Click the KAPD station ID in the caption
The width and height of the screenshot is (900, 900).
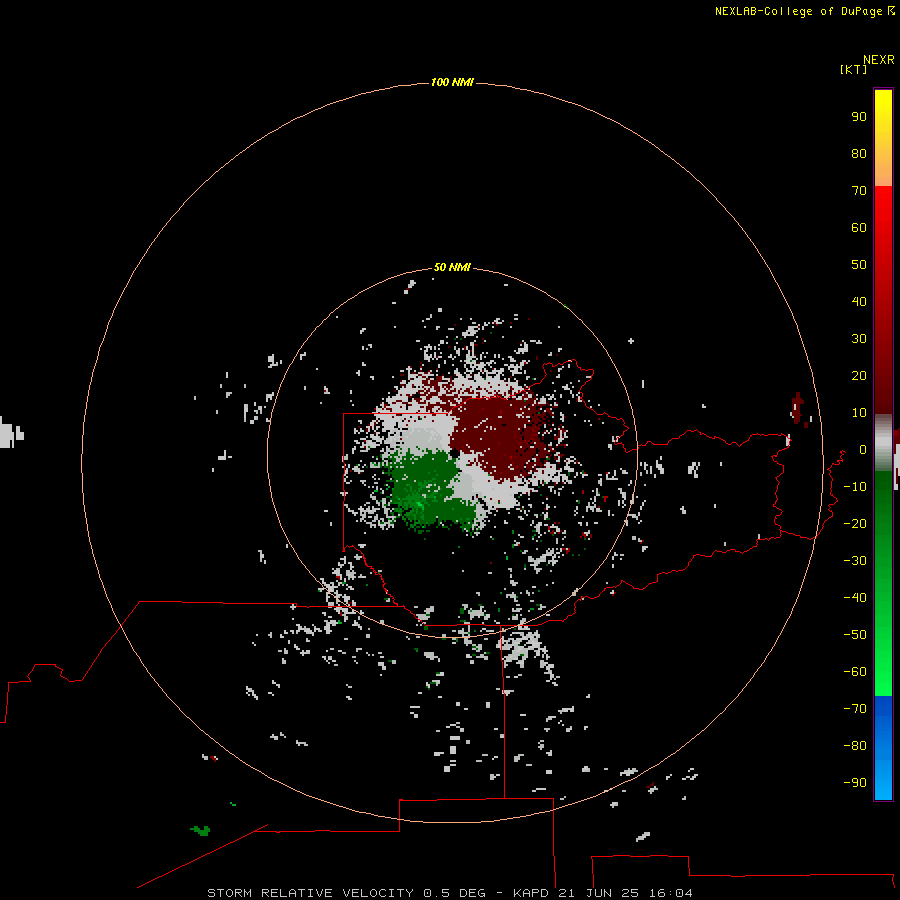[532, 893]
